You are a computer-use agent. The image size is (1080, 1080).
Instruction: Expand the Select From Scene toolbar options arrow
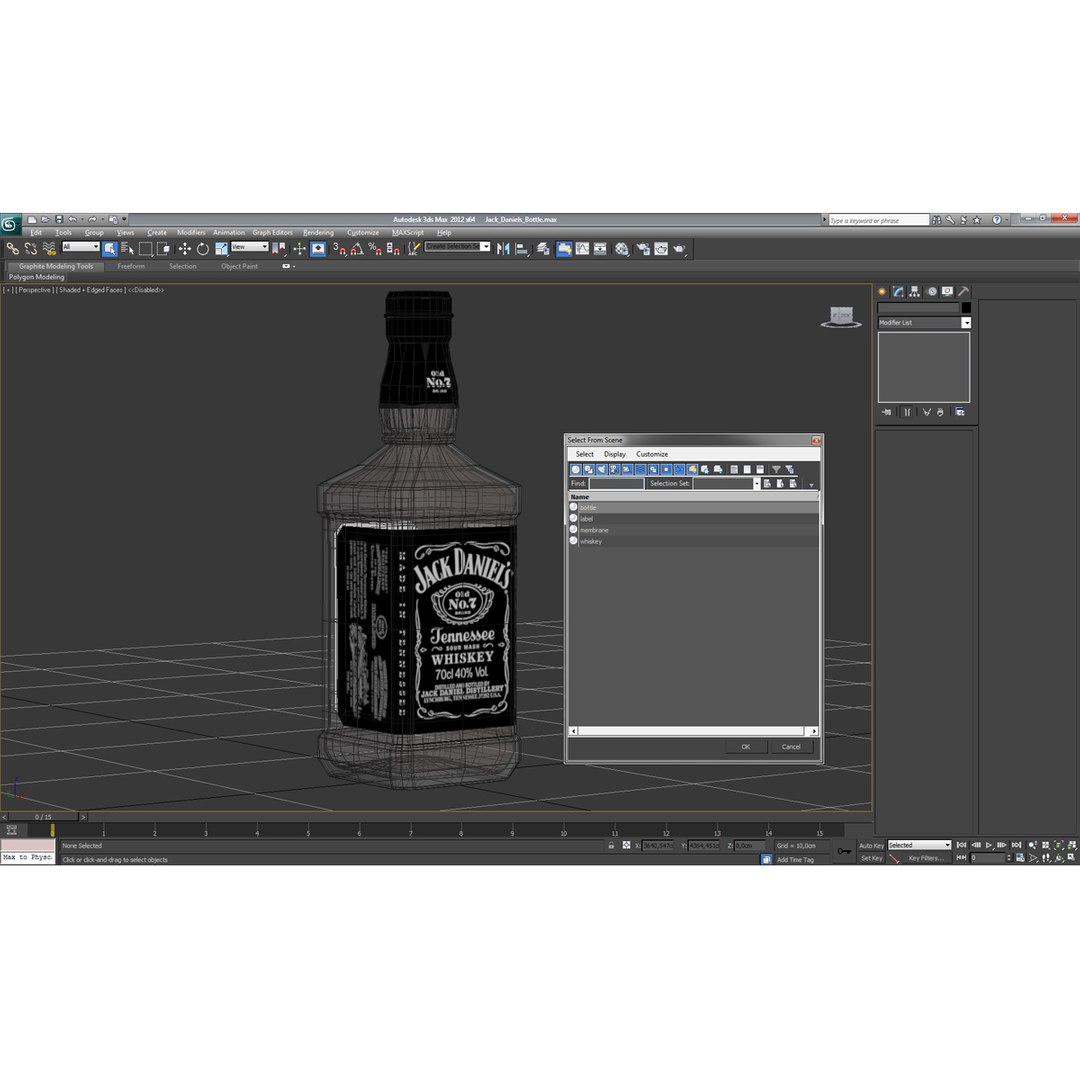pyautogui.click(x=811, y=485)
